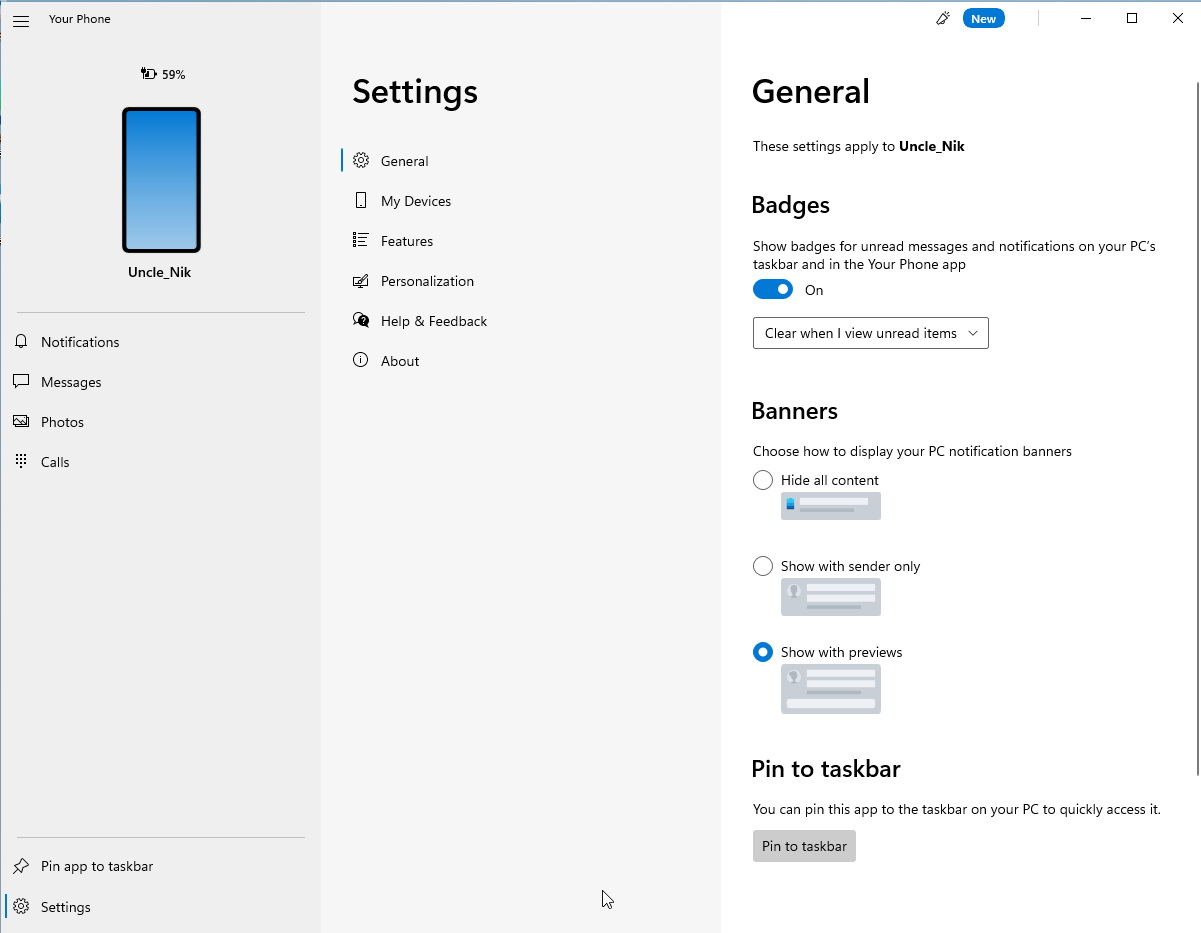The height and width of the screenshot is (933, 1201).
Task: Click the blue New badge button
Action: pos(983,19)
